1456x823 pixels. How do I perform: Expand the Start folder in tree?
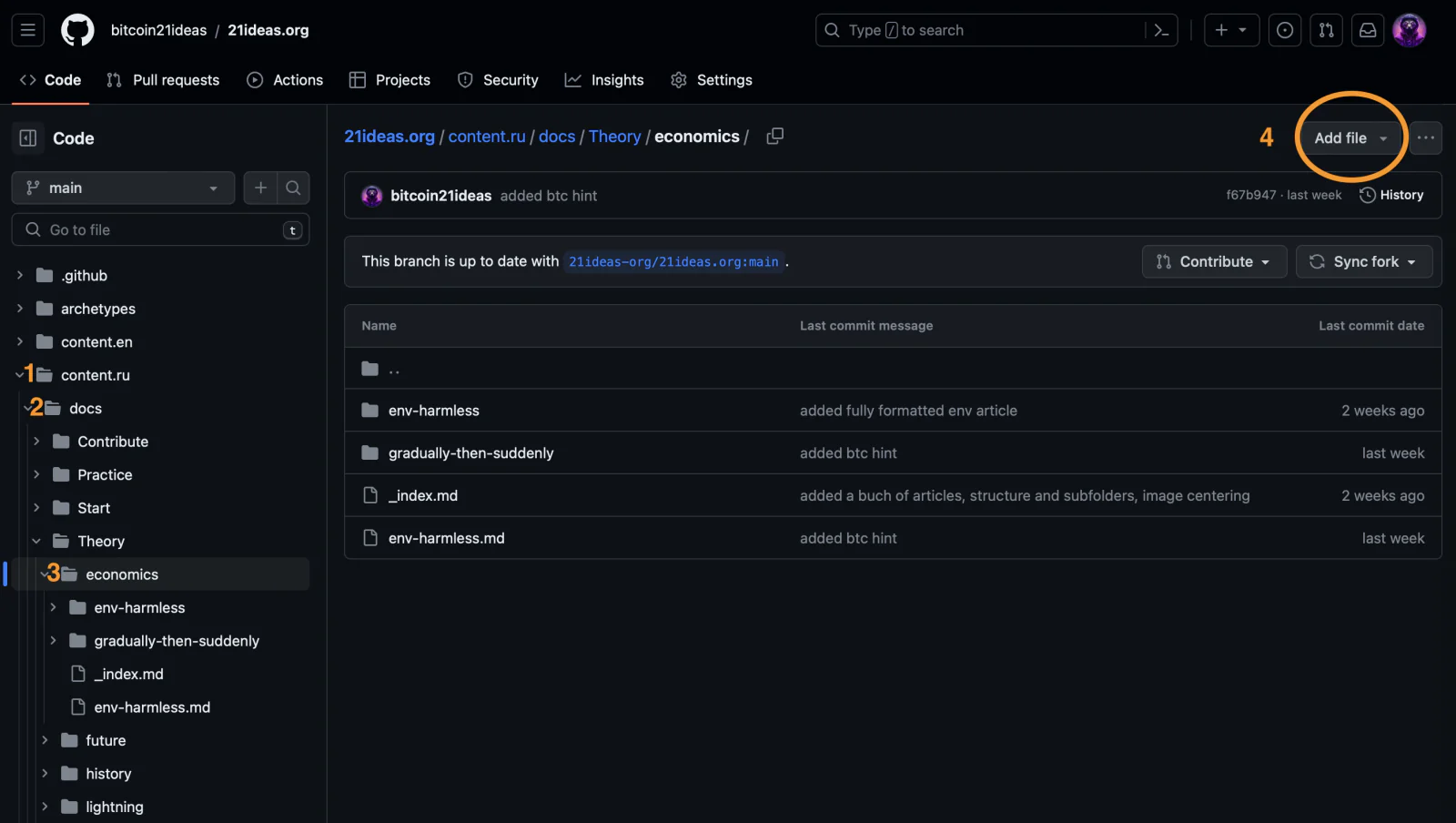coord(36,508)
